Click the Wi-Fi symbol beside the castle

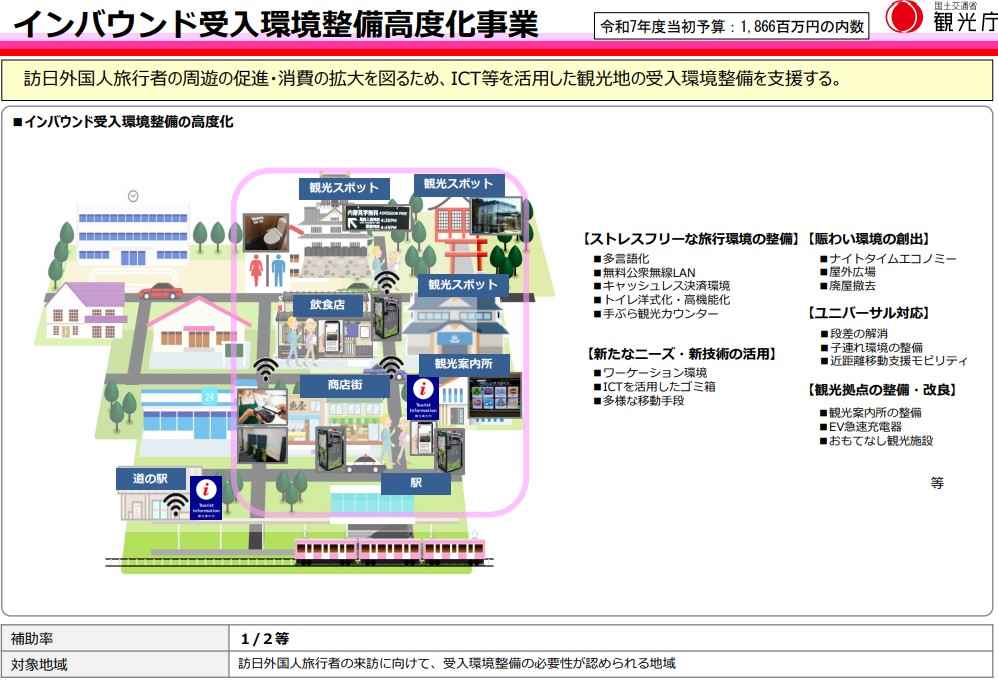[x=386, y=281]
